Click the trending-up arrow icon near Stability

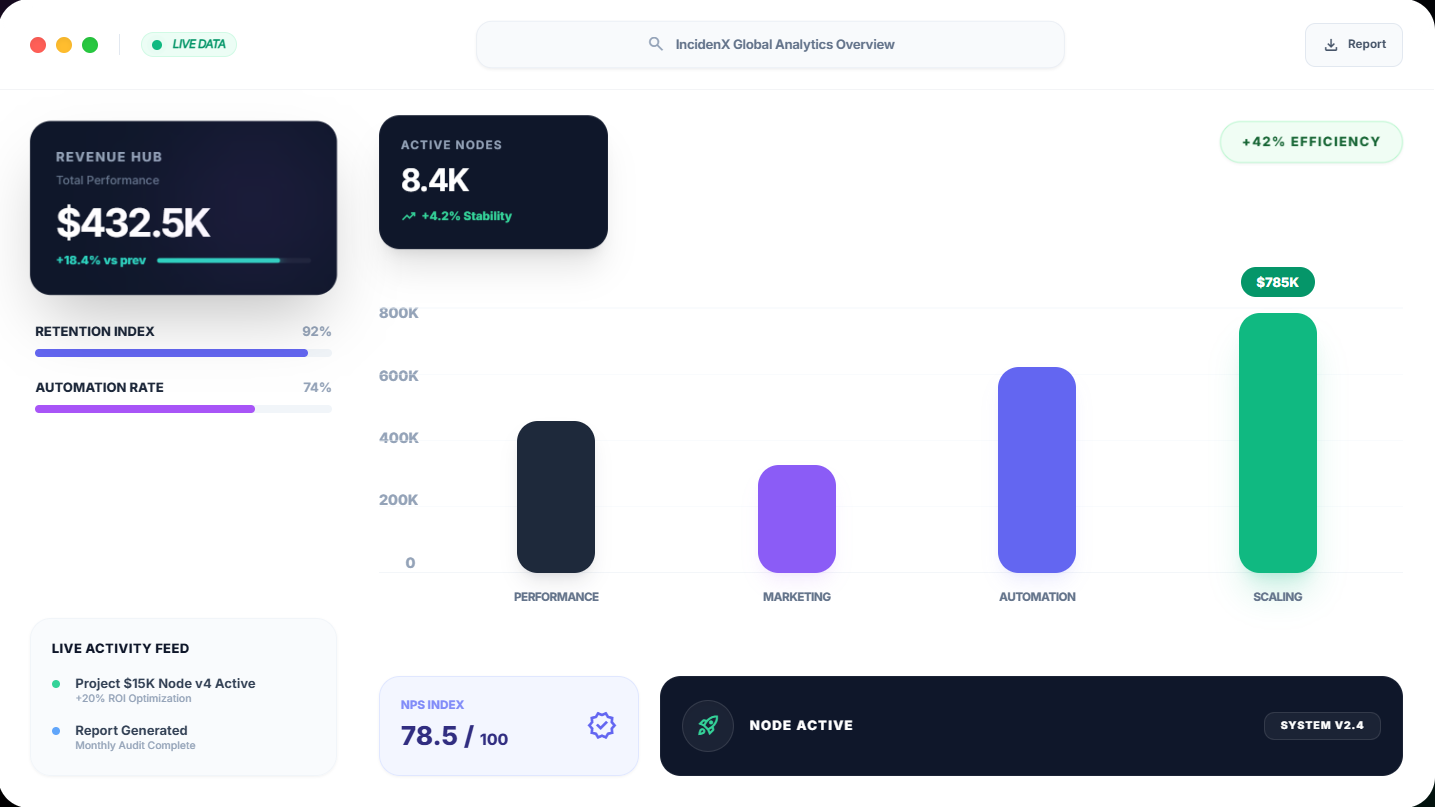pyautogui.click(x=408, y=216)
